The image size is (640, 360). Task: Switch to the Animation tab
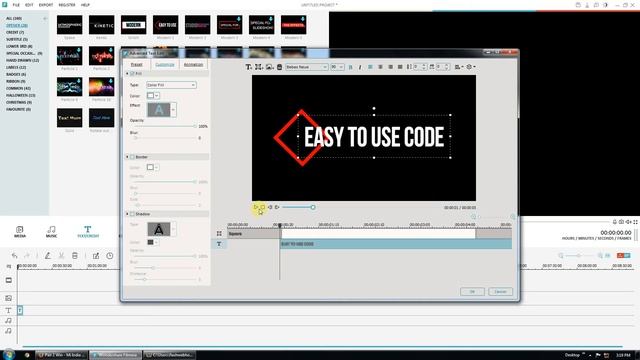(x=193, y=64)
